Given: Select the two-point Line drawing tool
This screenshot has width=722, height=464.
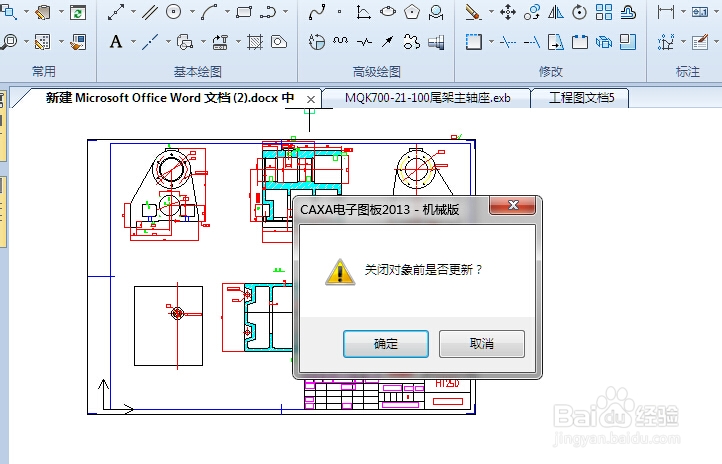Looking at the screenshot, I should [116, 12].
